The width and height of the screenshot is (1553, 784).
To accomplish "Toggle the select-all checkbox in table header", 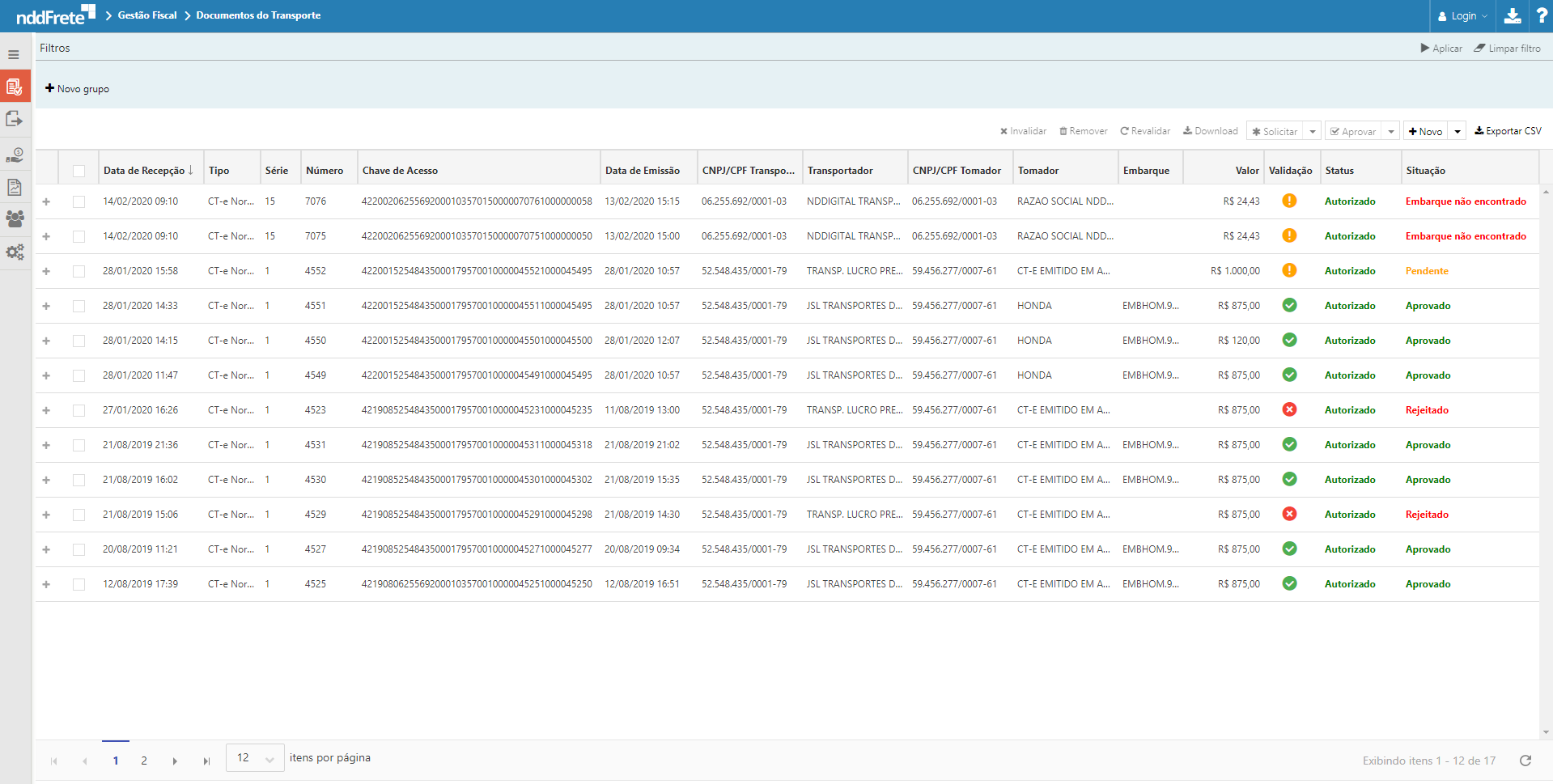I will click(x=78, y=171).
